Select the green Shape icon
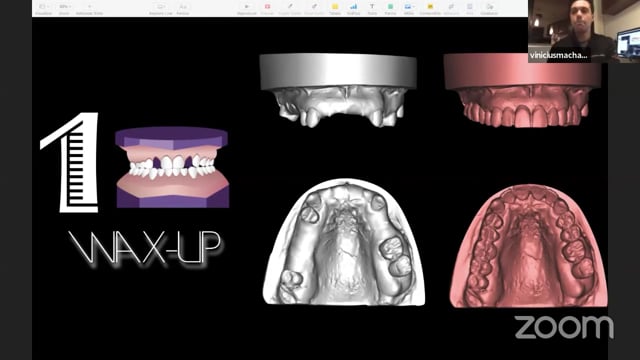Screen dimensions: 640x360 coord(390,7)
